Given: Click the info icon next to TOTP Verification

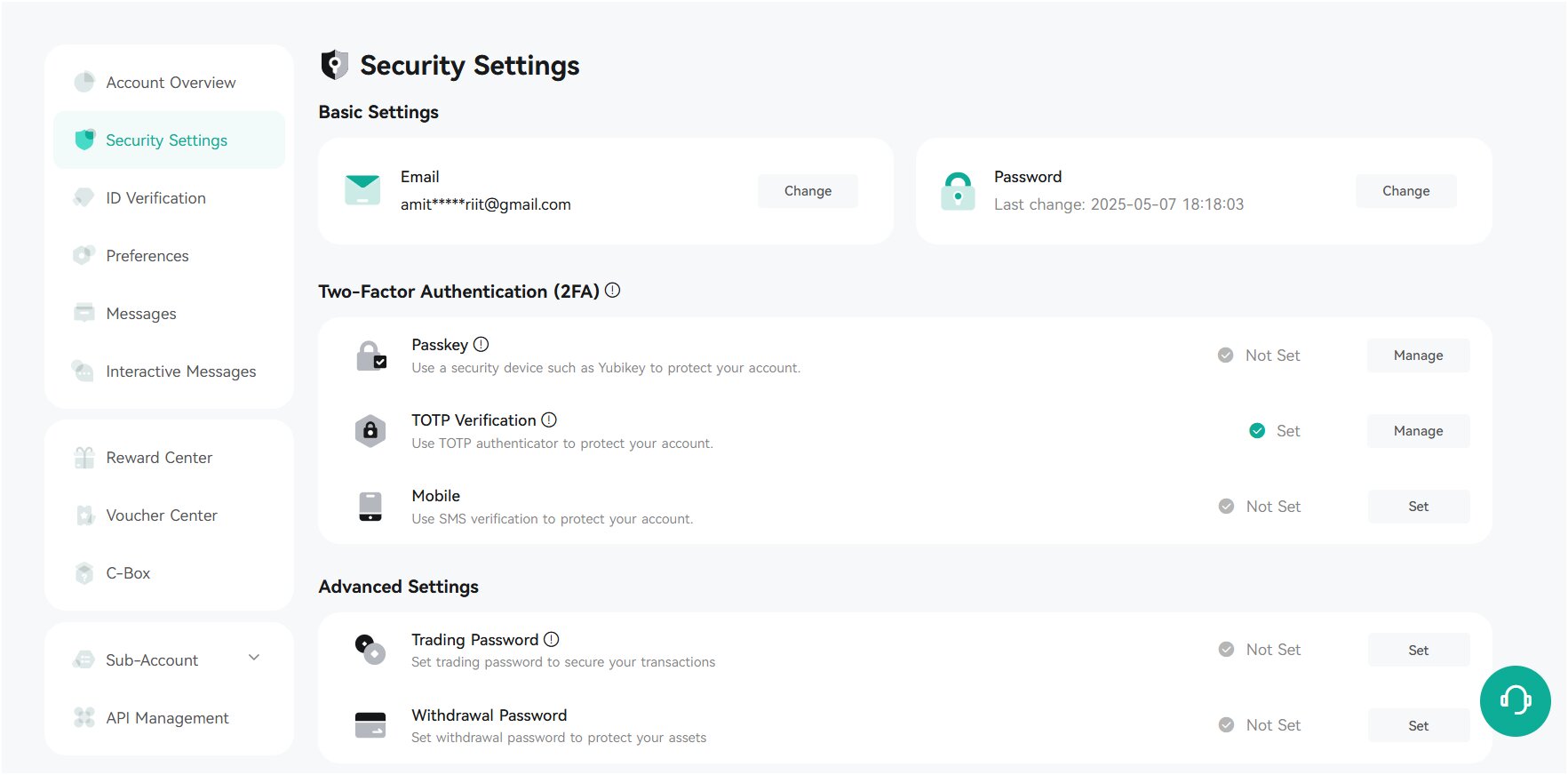Looking at the screenshot, I should 549,419.
